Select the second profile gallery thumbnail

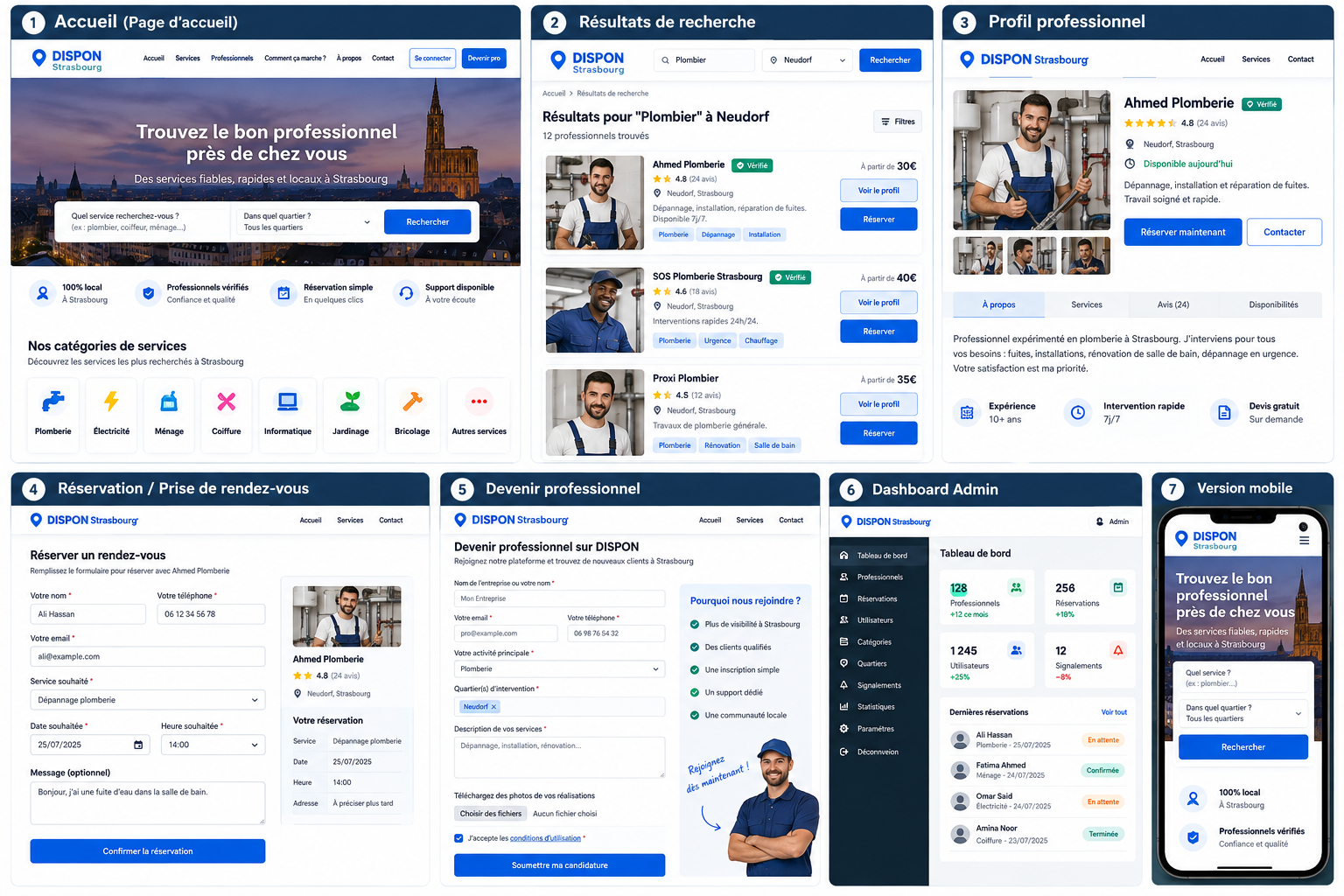tap(1032, 255)
